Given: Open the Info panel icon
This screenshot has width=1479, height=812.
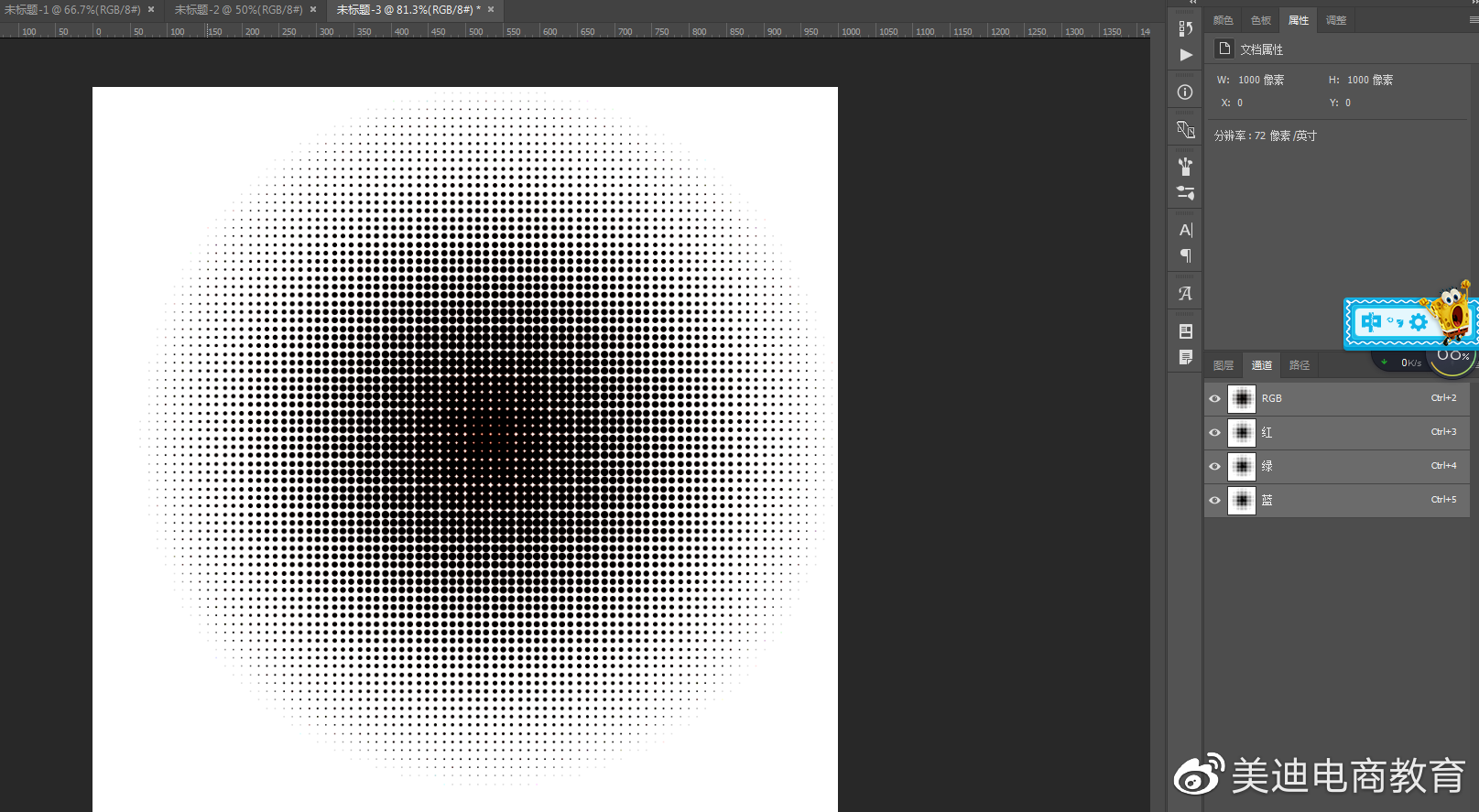Looking at the screenshot, I should [x=1185, y=92].
